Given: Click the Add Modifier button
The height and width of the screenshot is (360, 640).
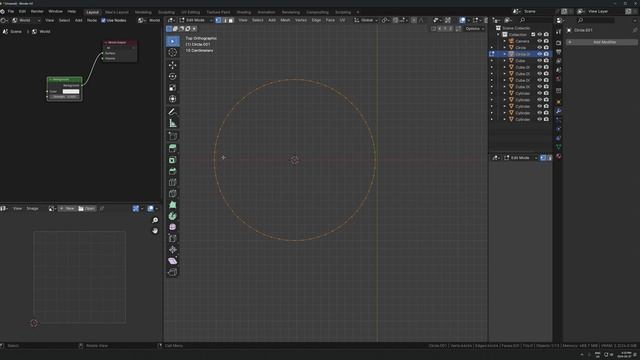Looking at the screenshot, I should point(602,42).
